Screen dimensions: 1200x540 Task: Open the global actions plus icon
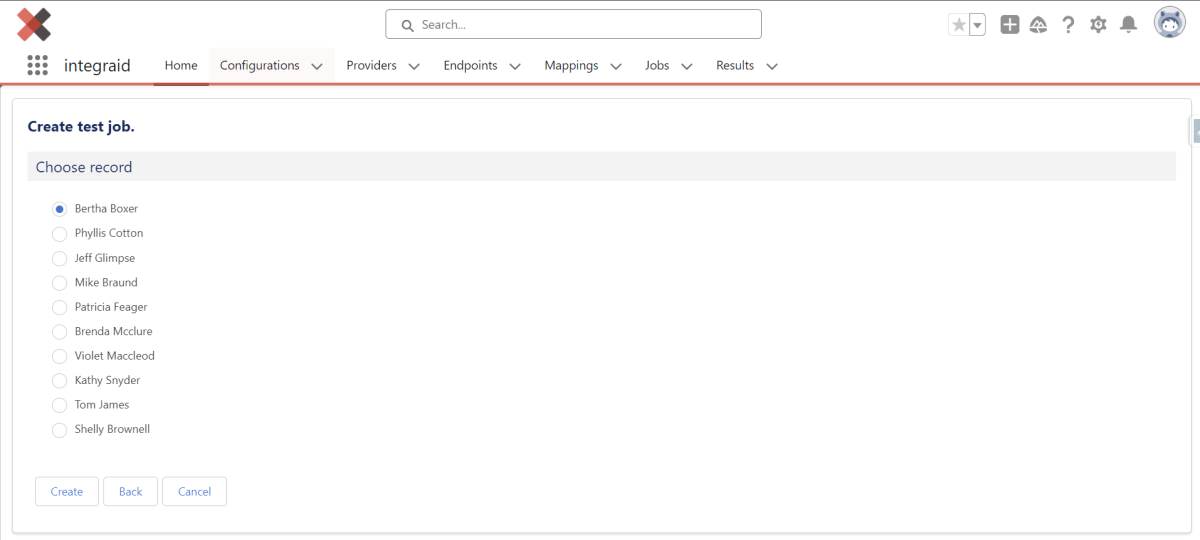[x=1010, y=25]
